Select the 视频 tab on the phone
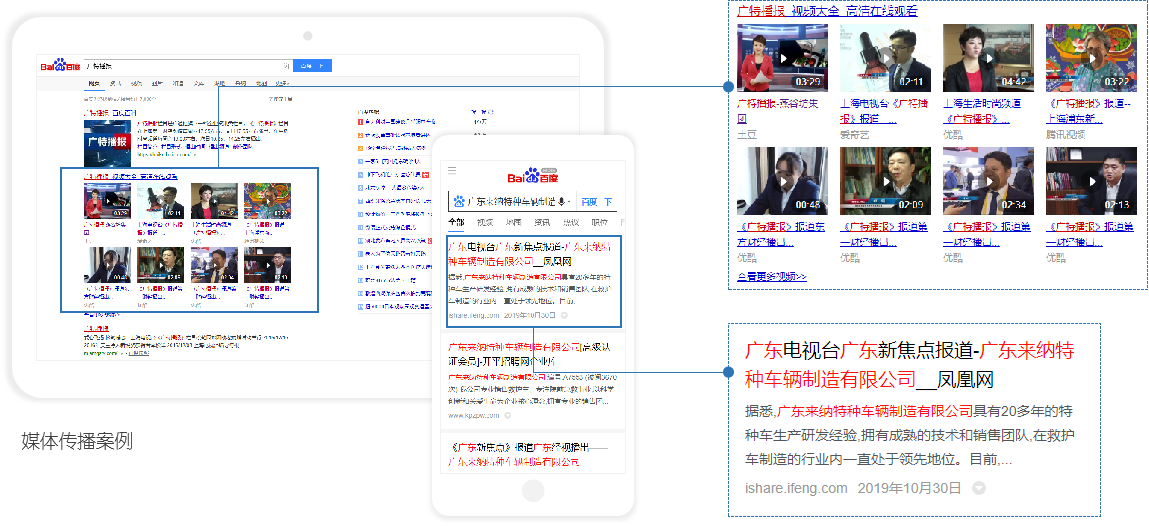The width and height of the screenshot is (1149, 526). (485, 223)
